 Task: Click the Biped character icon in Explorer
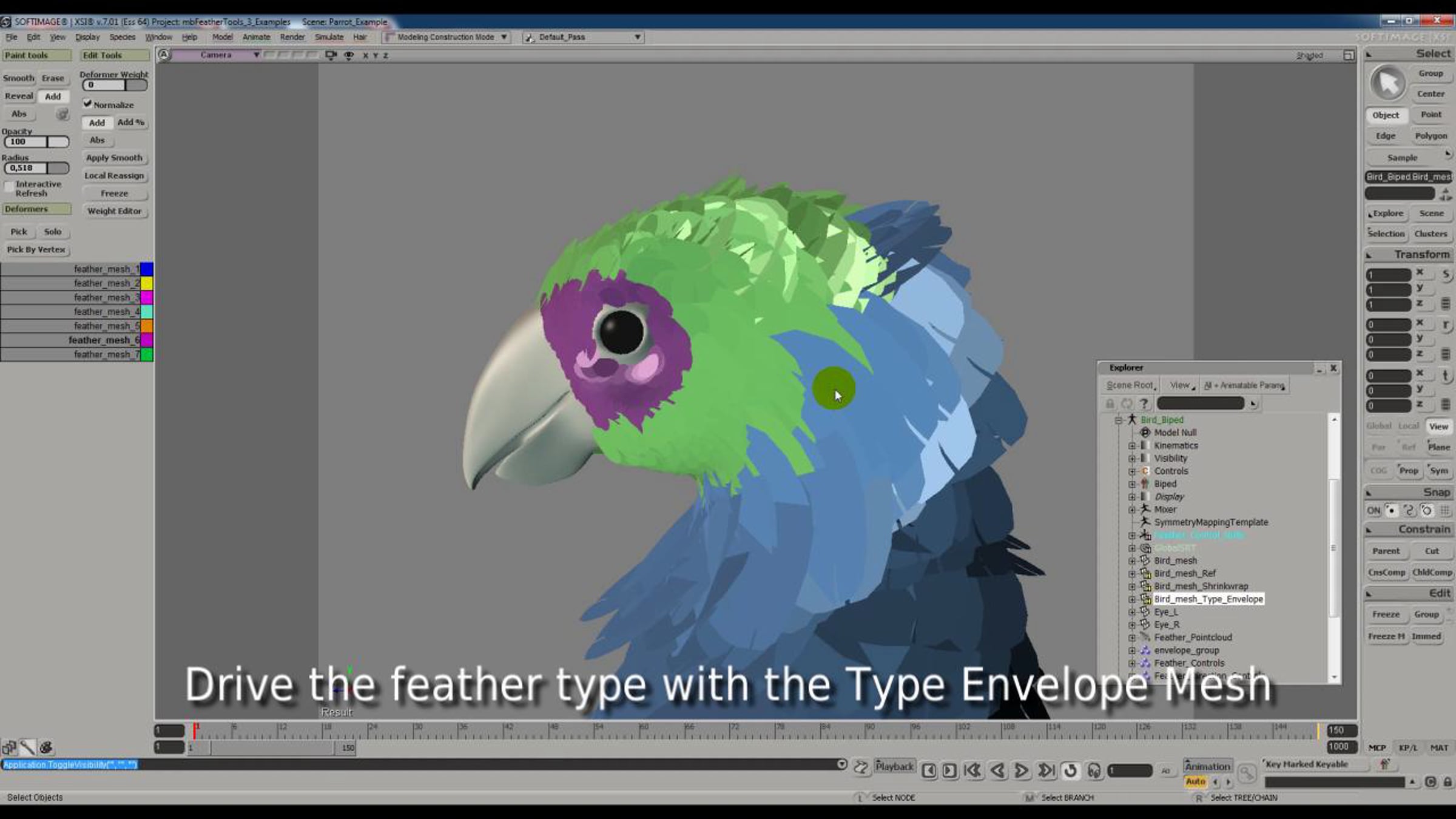coord(1145,484)
